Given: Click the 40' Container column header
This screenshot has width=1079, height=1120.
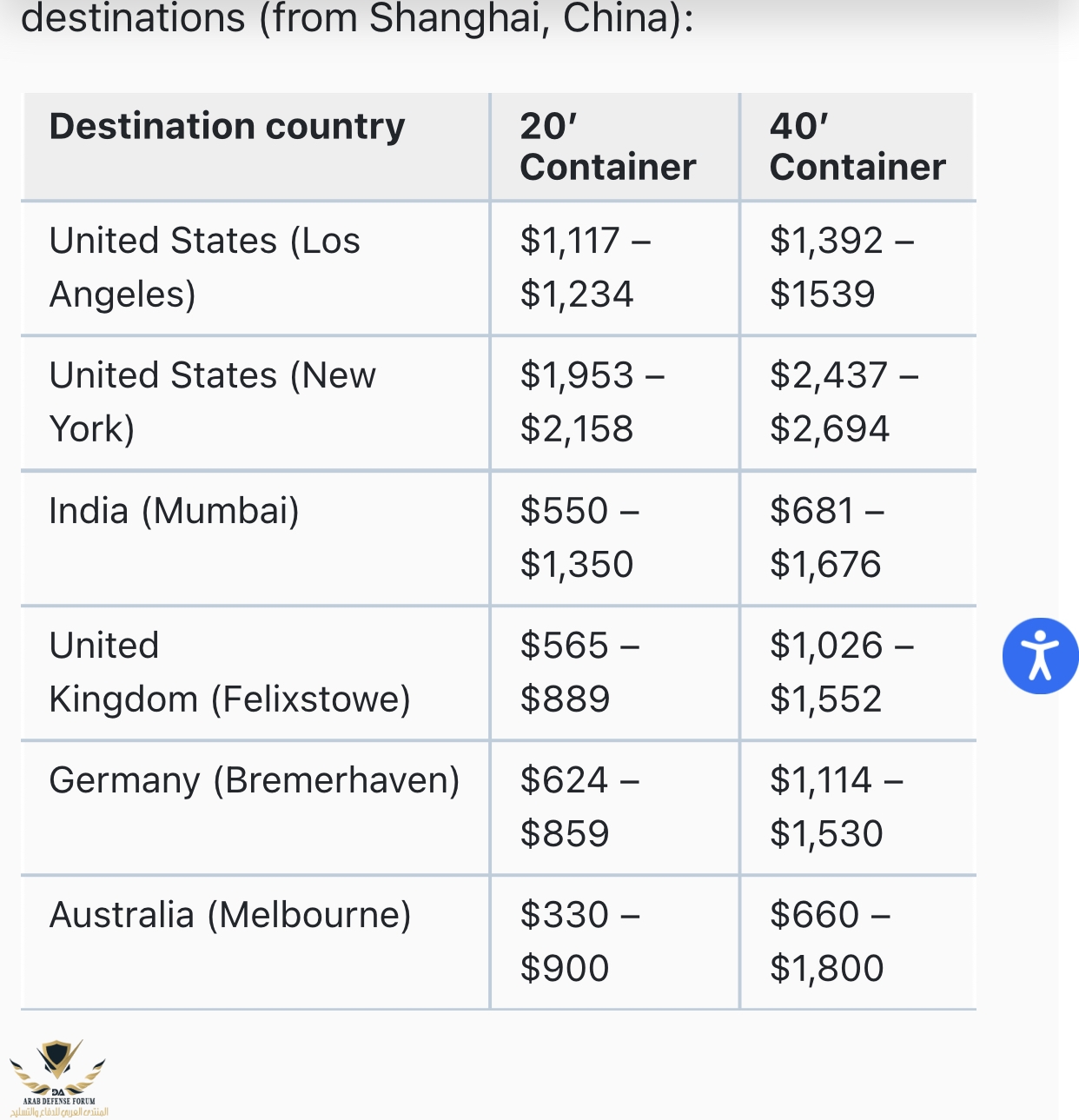Looking at the screenshot, I should pyautogui.click(x=857, y=147).
